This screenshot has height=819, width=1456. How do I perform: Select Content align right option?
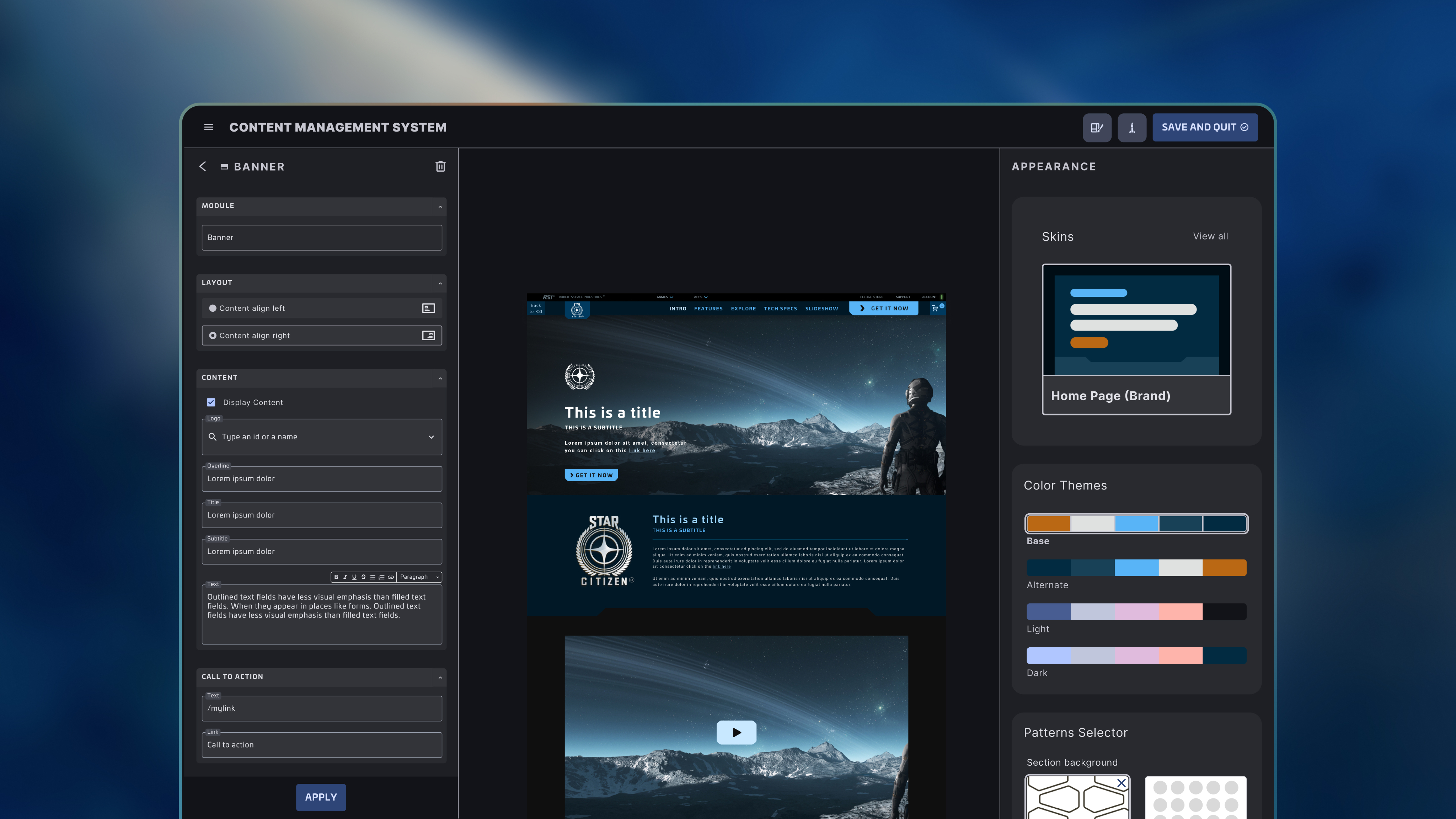(213, 335)
